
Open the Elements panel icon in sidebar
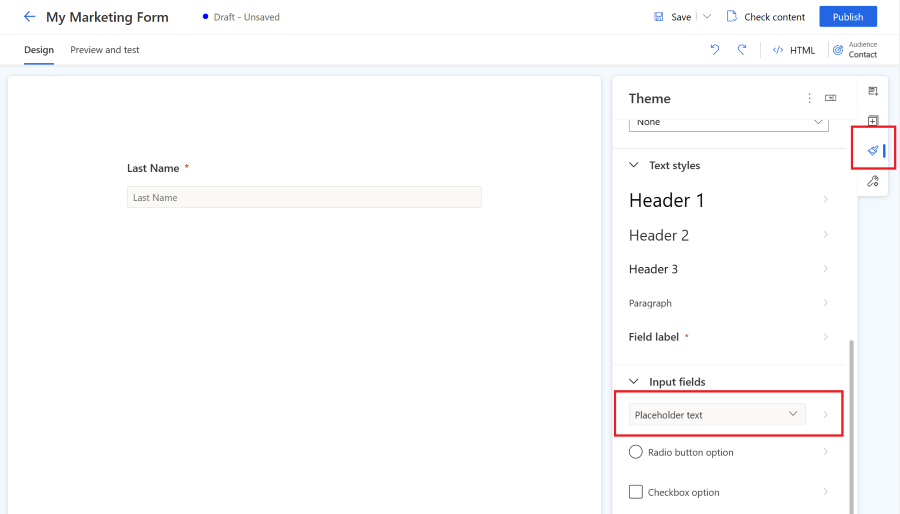[873, 121]
